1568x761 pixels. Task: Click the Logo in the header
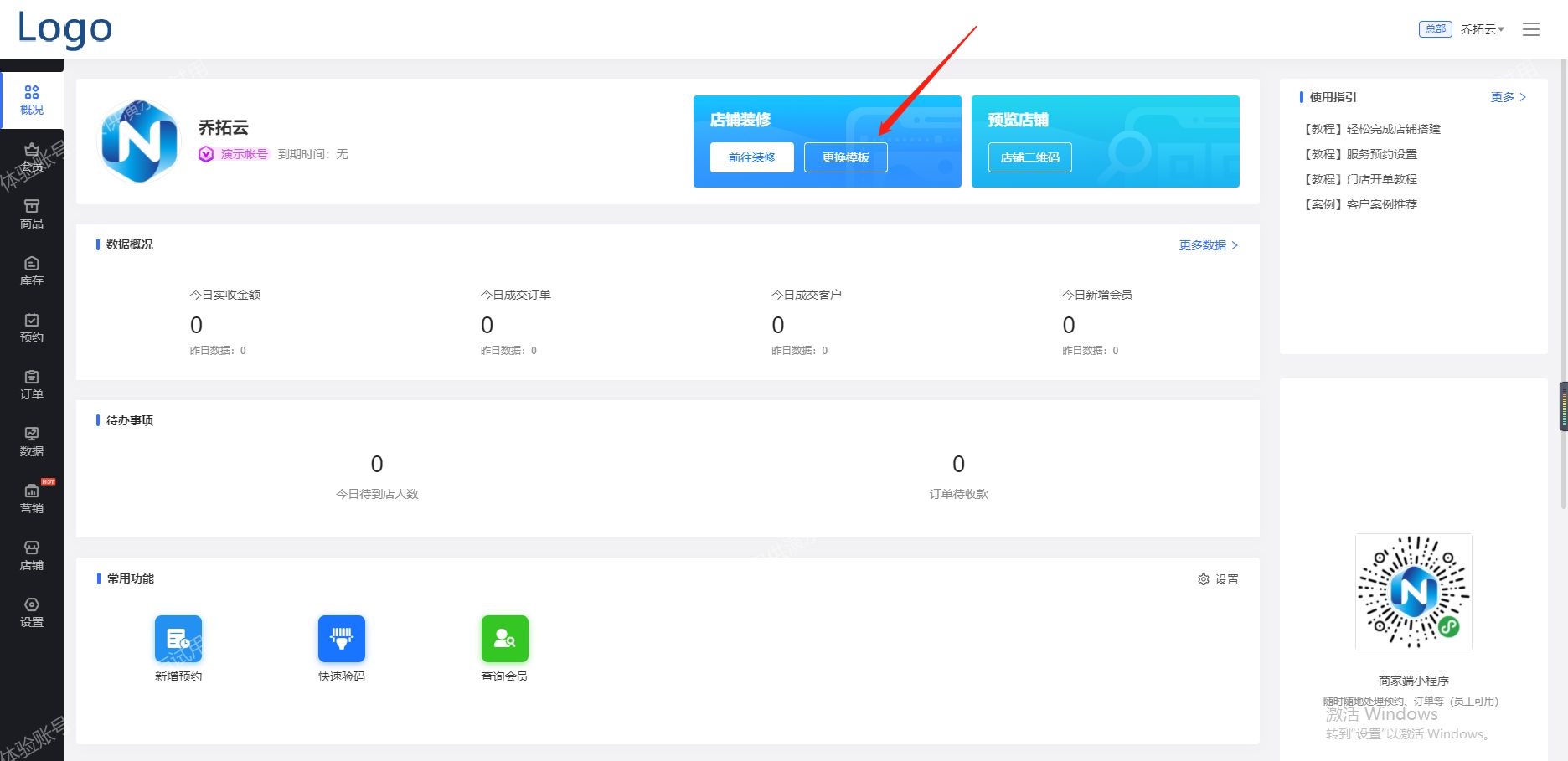(x=65, y=28)
